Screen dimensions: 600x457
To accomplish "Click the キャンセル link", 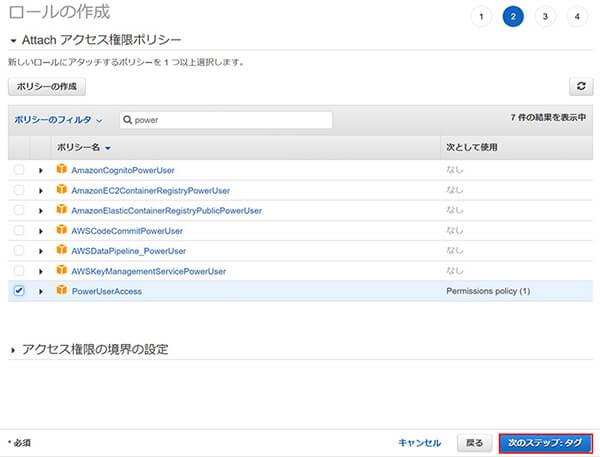I will coord(419,443).
